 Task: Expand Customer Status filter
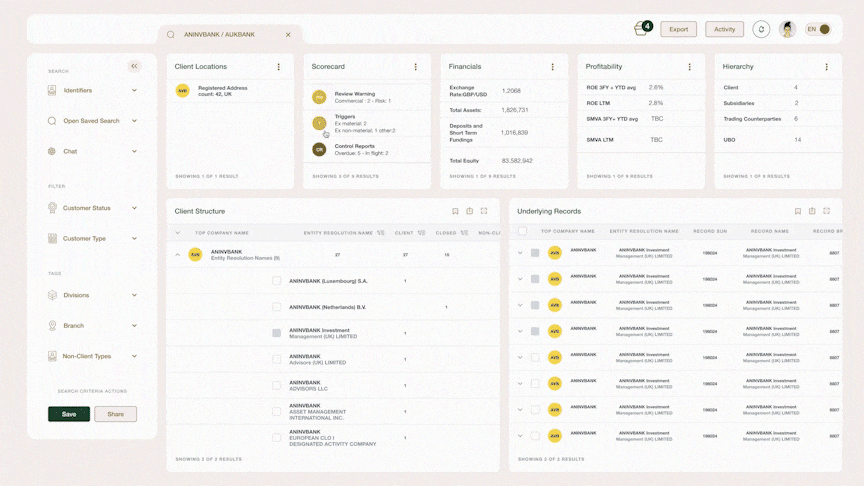(x=134, y=208)
